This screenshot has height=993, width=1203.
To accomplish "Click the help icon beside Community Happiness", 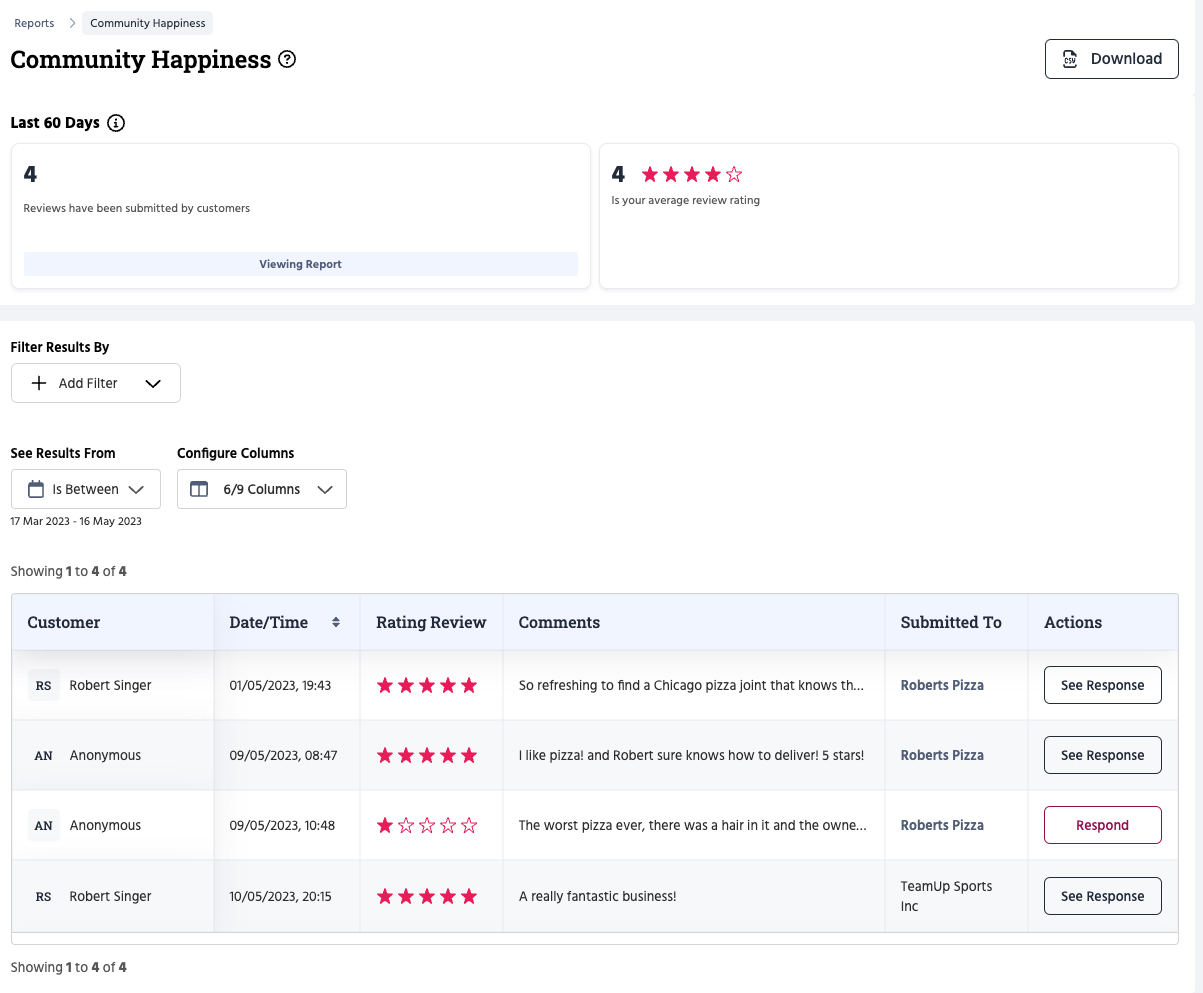I will [287, 60].
